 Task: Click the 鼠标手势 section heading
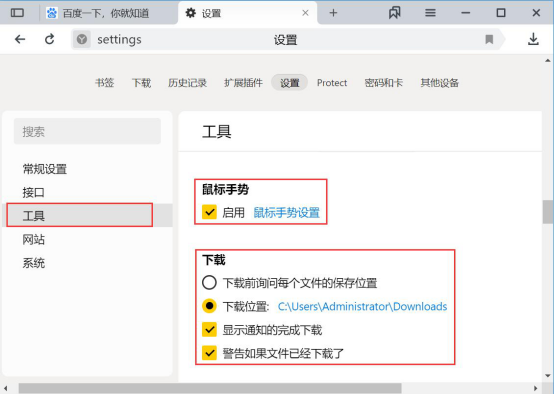225,190
